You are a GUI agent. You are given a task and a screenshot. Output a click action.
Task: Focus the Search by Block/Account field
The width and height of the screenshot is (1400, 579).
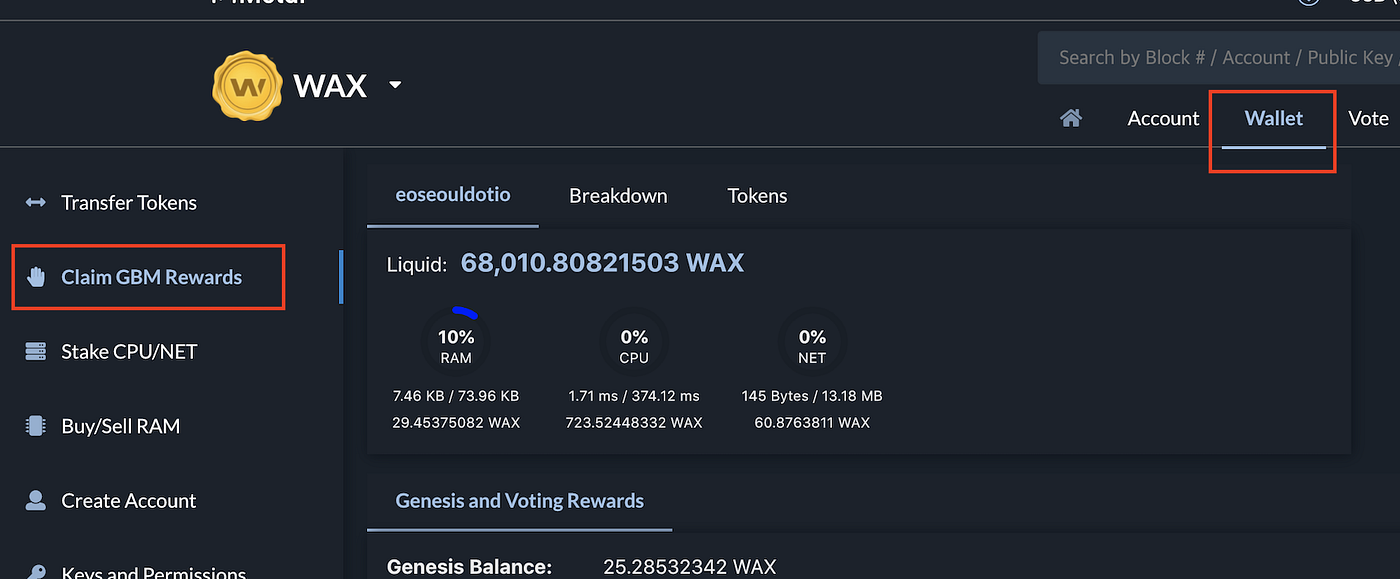pos(1219,57)
